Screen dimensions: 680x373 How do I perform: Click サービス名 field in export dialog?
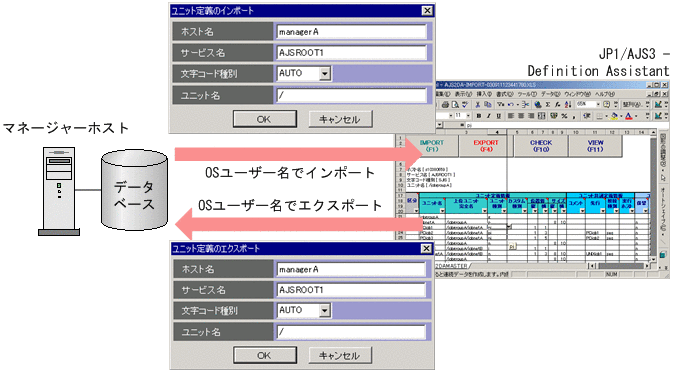tap(351, 290)
